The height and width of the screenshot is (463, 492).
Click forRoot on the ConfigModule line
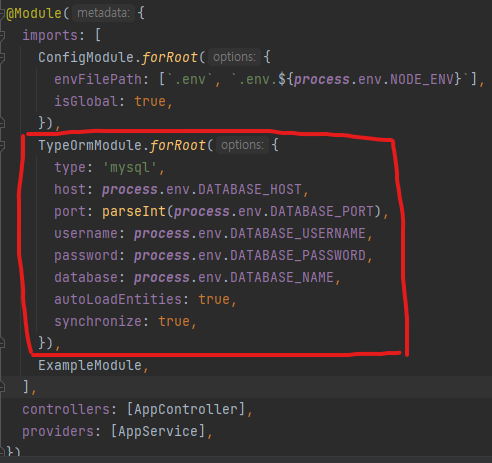point(170,57)
